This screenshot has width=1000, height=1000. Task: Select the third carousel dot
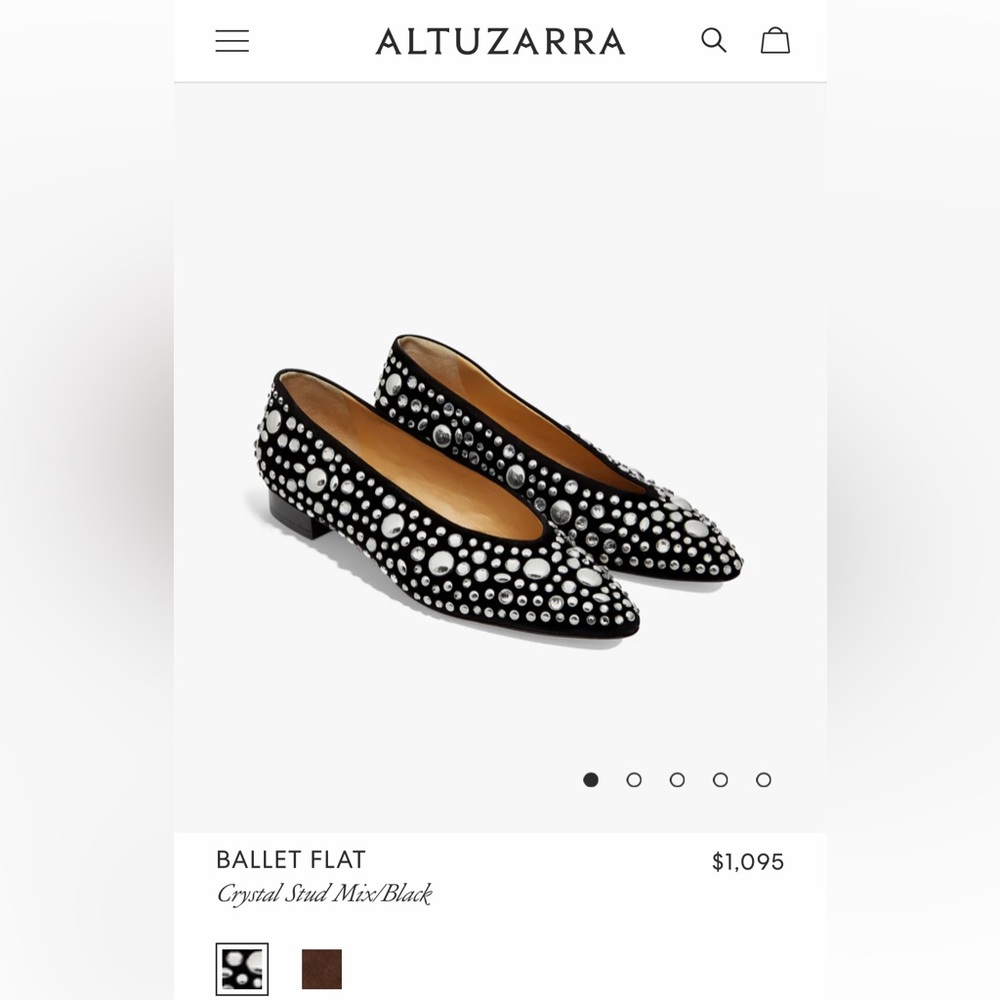point(678,779)
